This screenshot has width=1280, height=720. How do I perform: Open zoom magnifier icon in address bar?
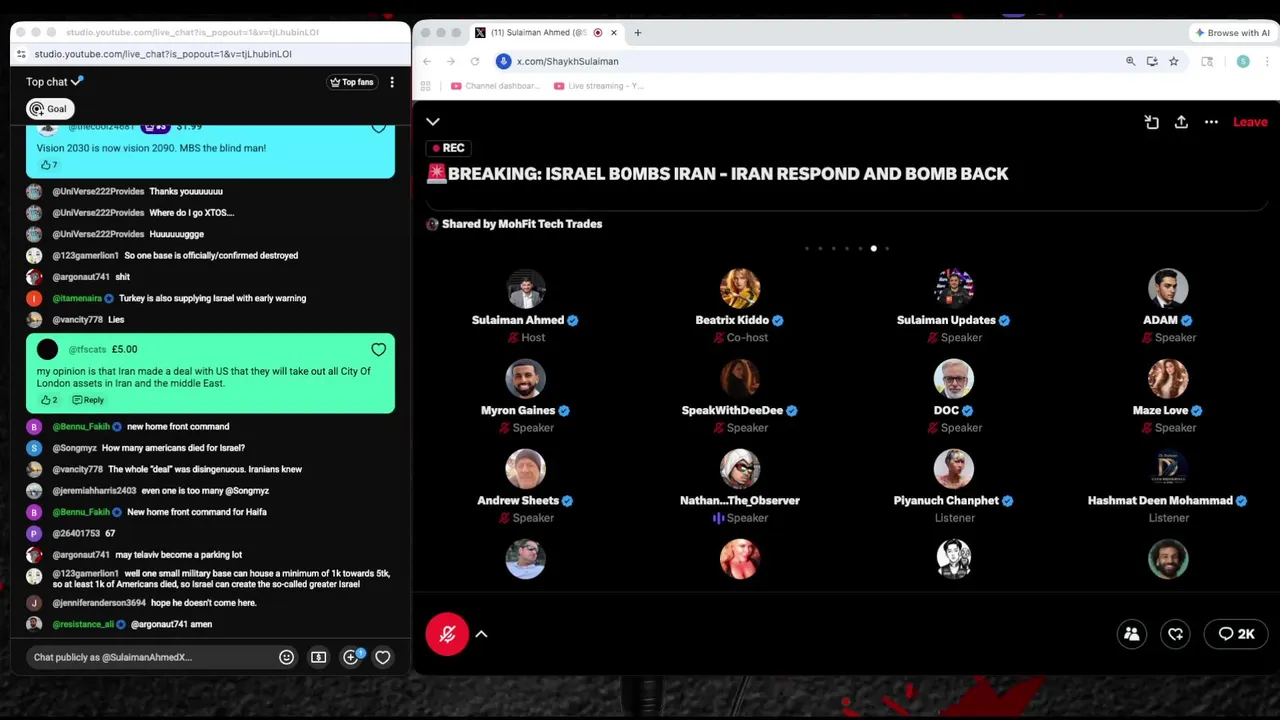pos(1131,61)
